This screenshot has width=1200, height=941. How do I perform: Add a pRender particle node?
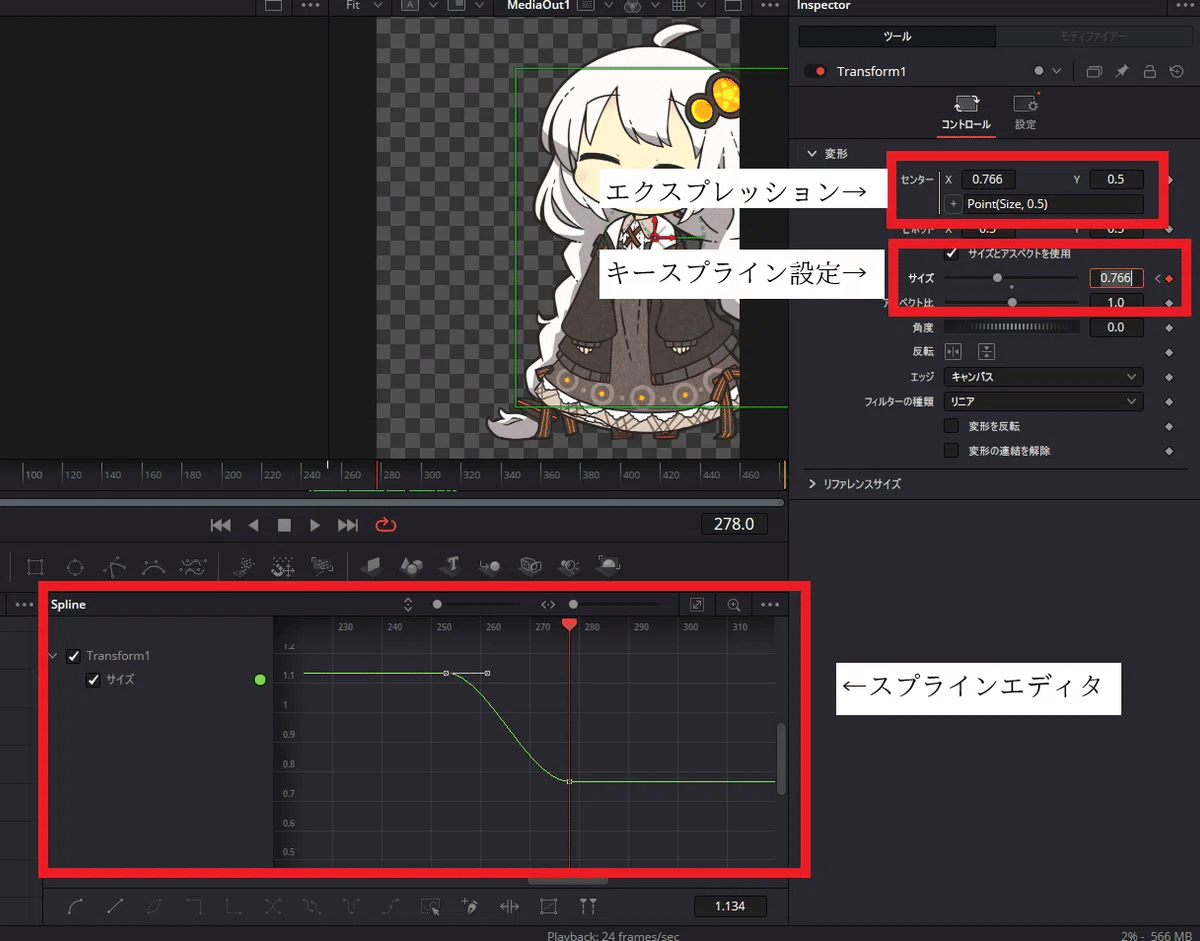coord(322,567)
